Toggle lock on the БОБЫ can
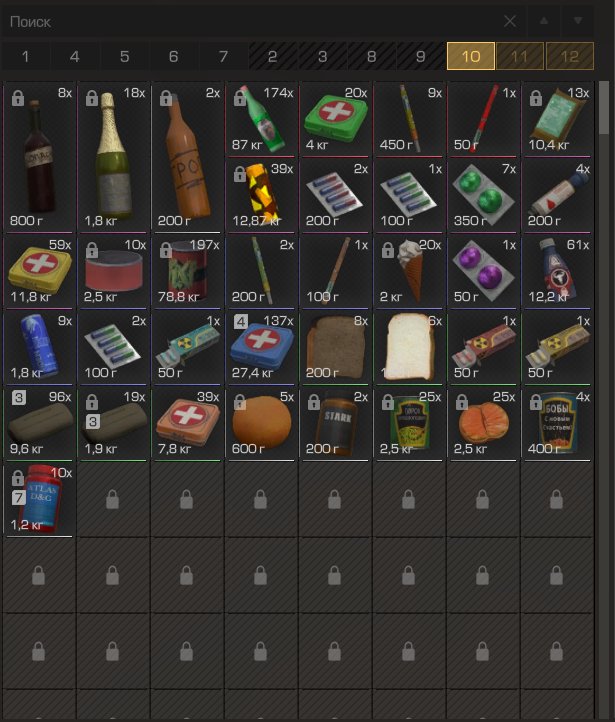The image size is (615, 722). pyautogui.click(x=535, y=402)
